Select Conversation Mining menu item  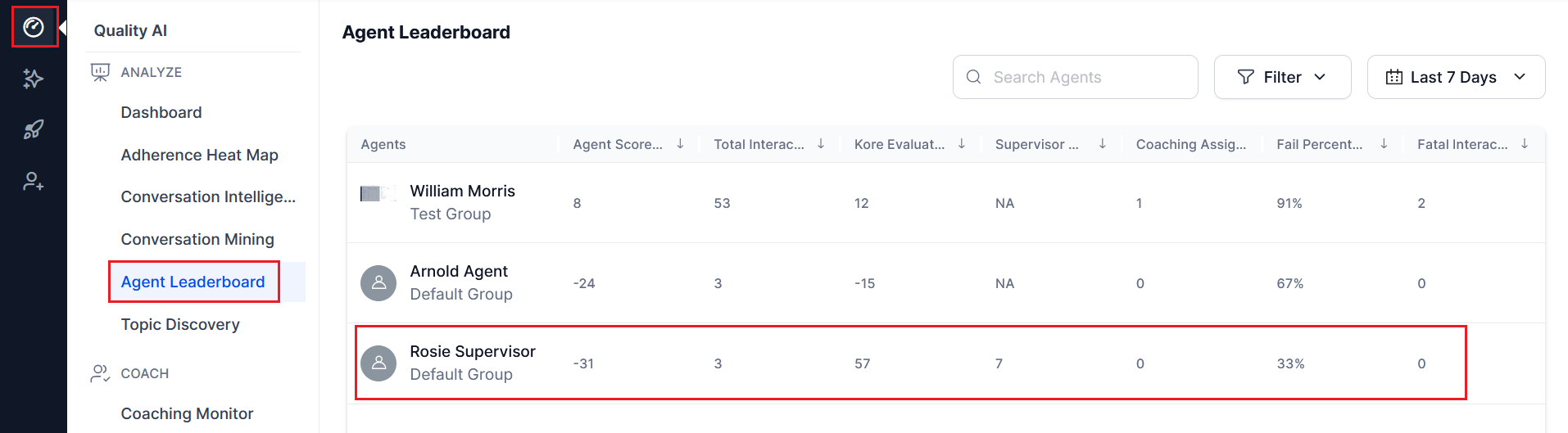[x=197, y=239]
